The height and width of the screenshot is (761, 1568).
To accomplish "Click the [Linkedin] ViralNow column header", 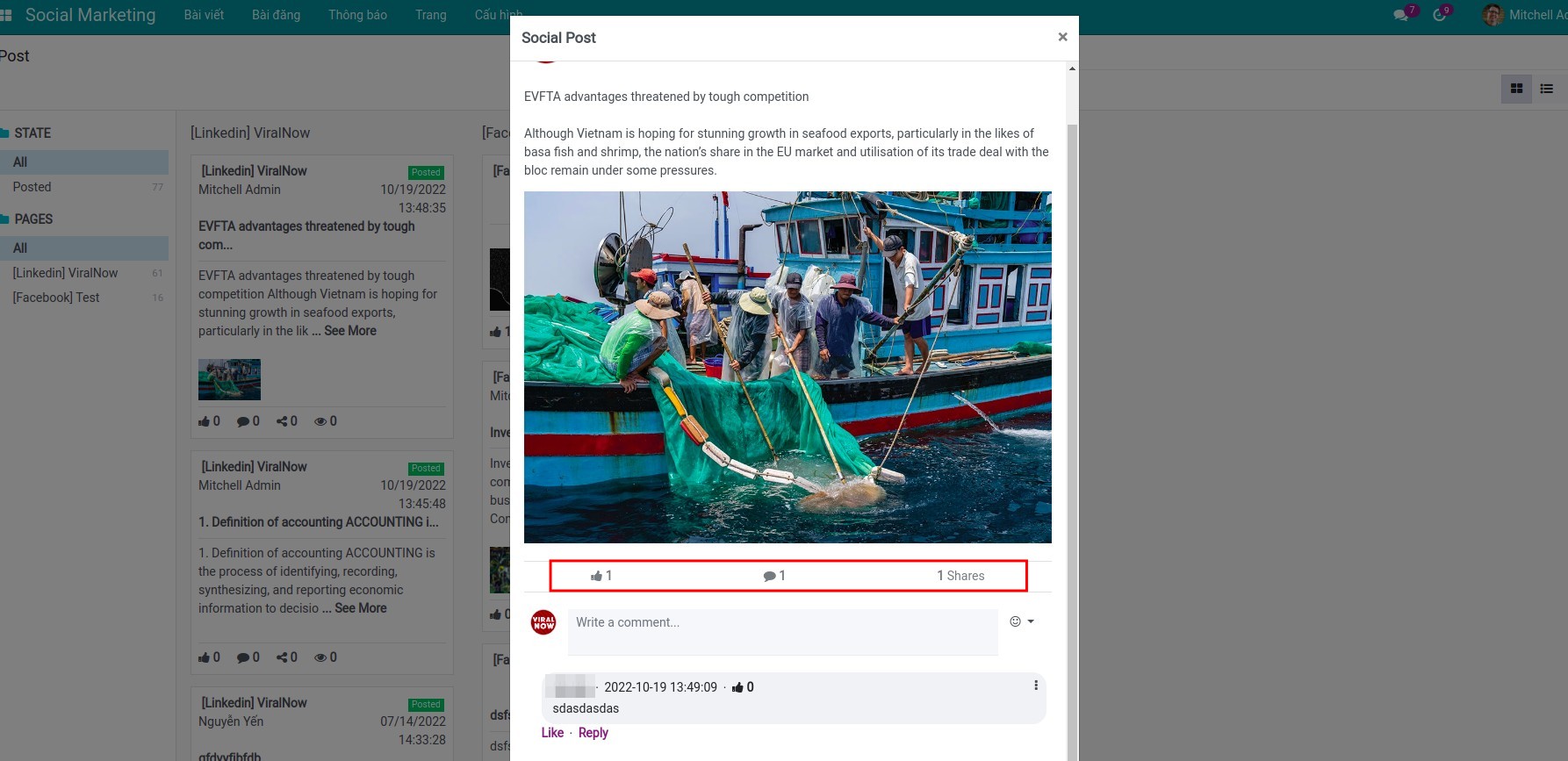I will pos(250,133).
